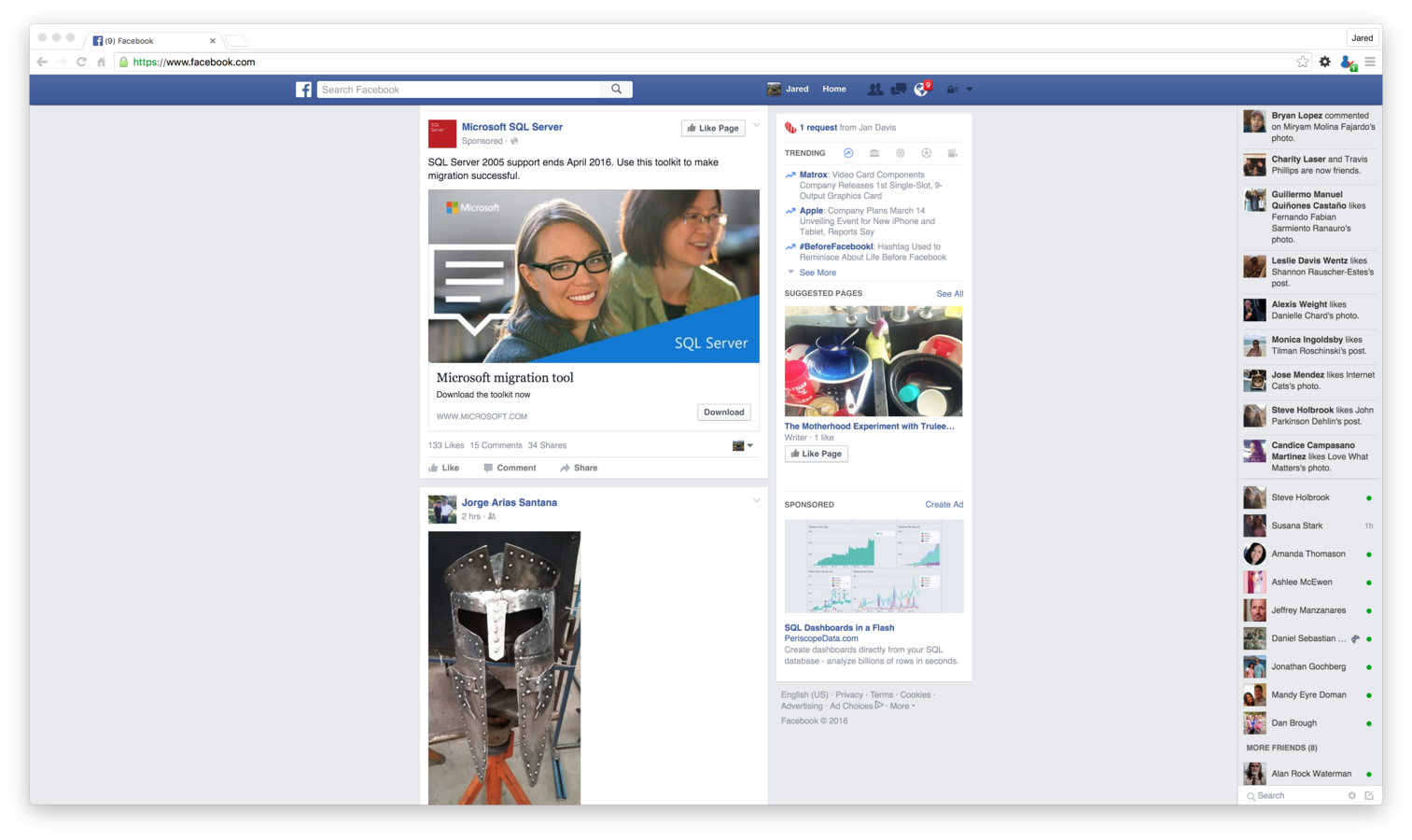Image resolution: width=1412 pixels, height=840 pixels.
Task: Reload the page
Action: click(81, 62)
